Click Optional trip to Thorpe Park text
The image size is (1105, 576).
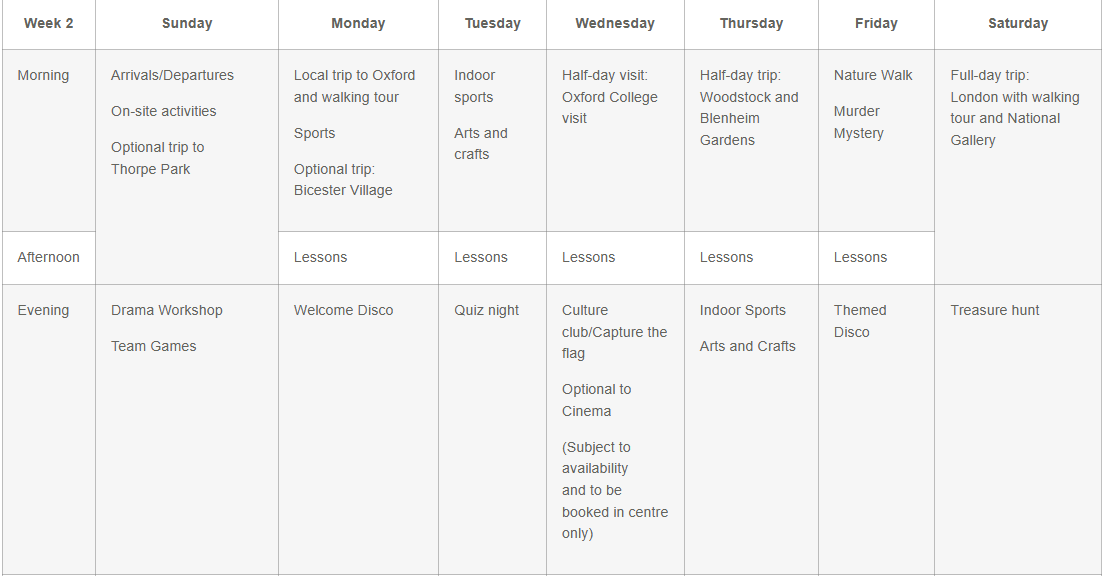157,158
